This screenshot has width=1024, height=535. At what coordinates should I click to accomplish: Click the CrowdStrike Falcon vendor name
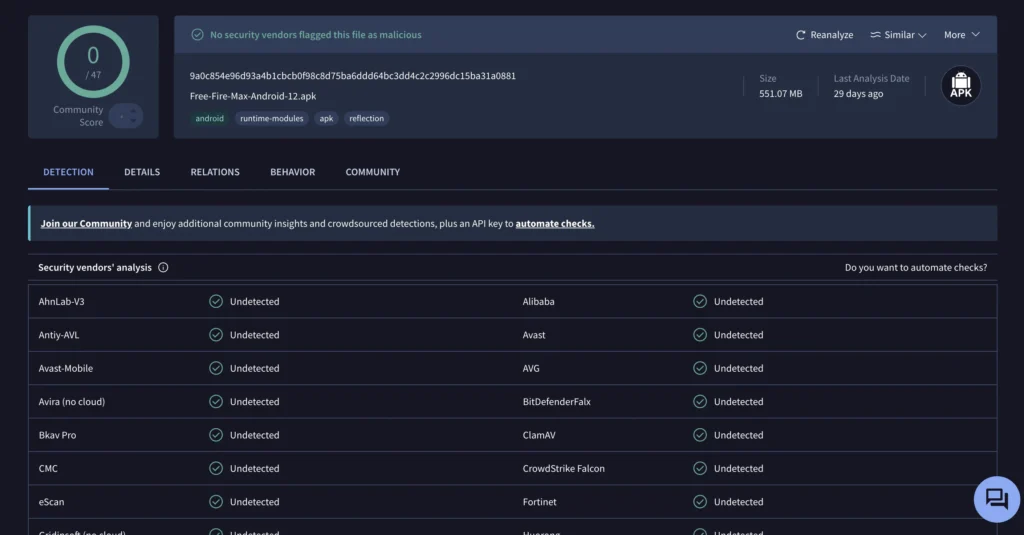(564, 468)
